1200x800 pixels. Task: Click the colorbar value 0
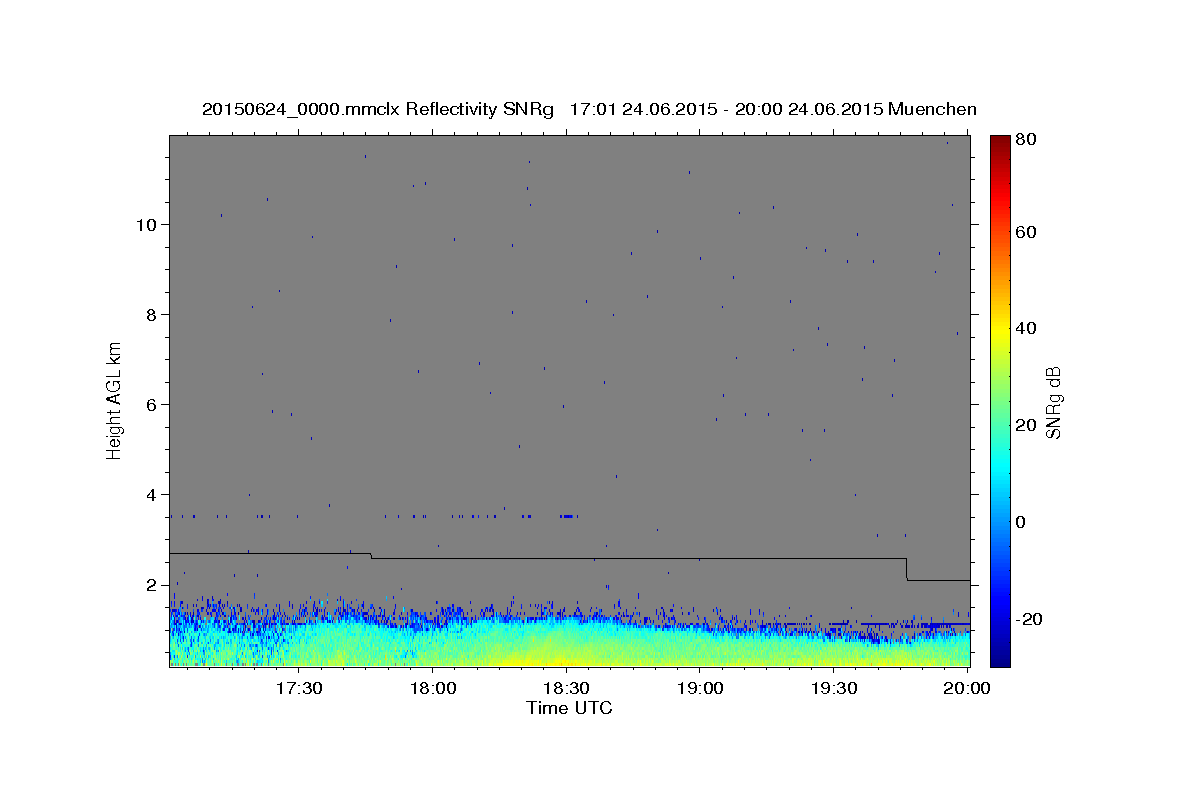coord(1021,522)
